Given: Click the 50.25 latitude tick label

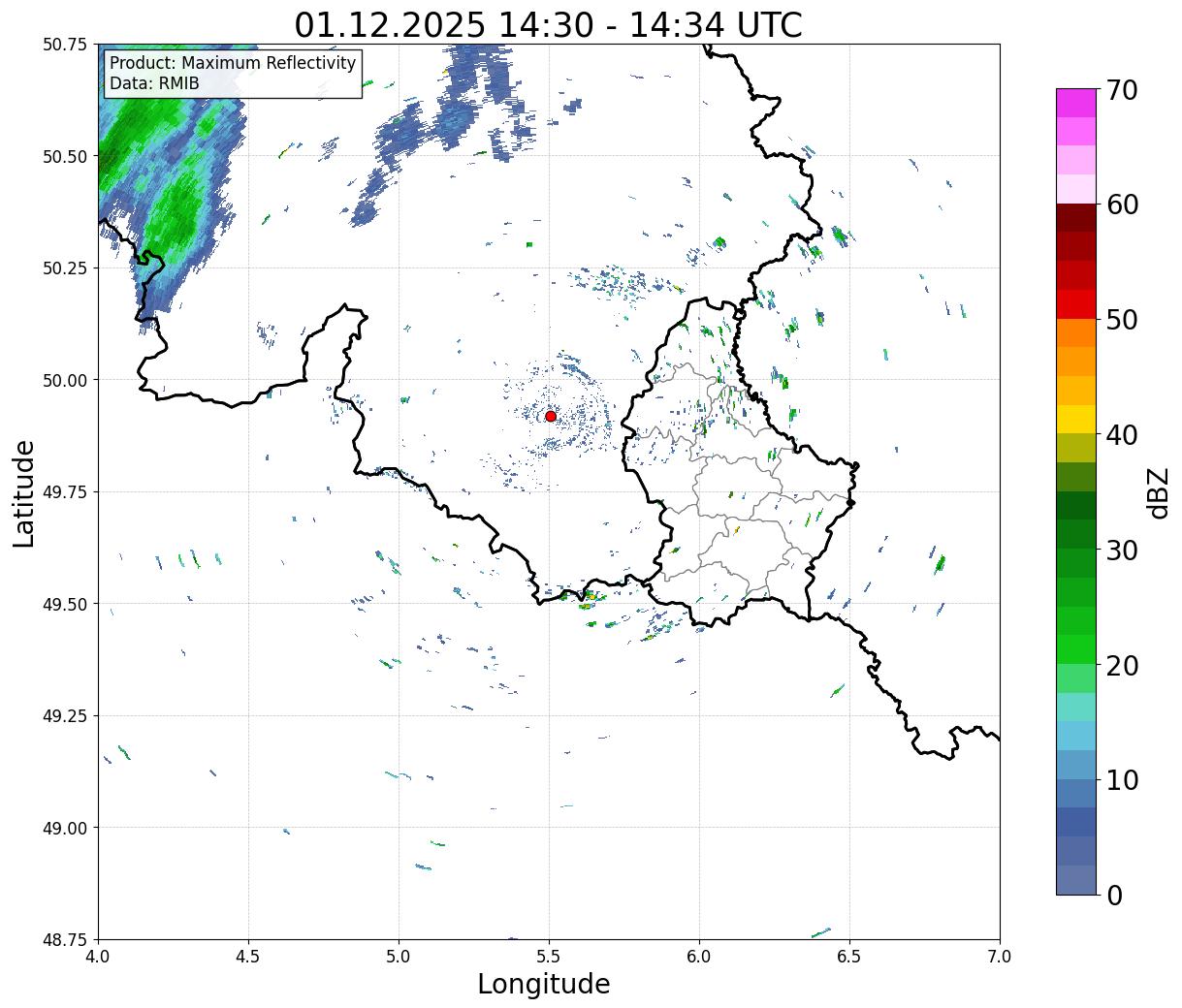Looking at the screenshot, I should [x=65, y=268].
